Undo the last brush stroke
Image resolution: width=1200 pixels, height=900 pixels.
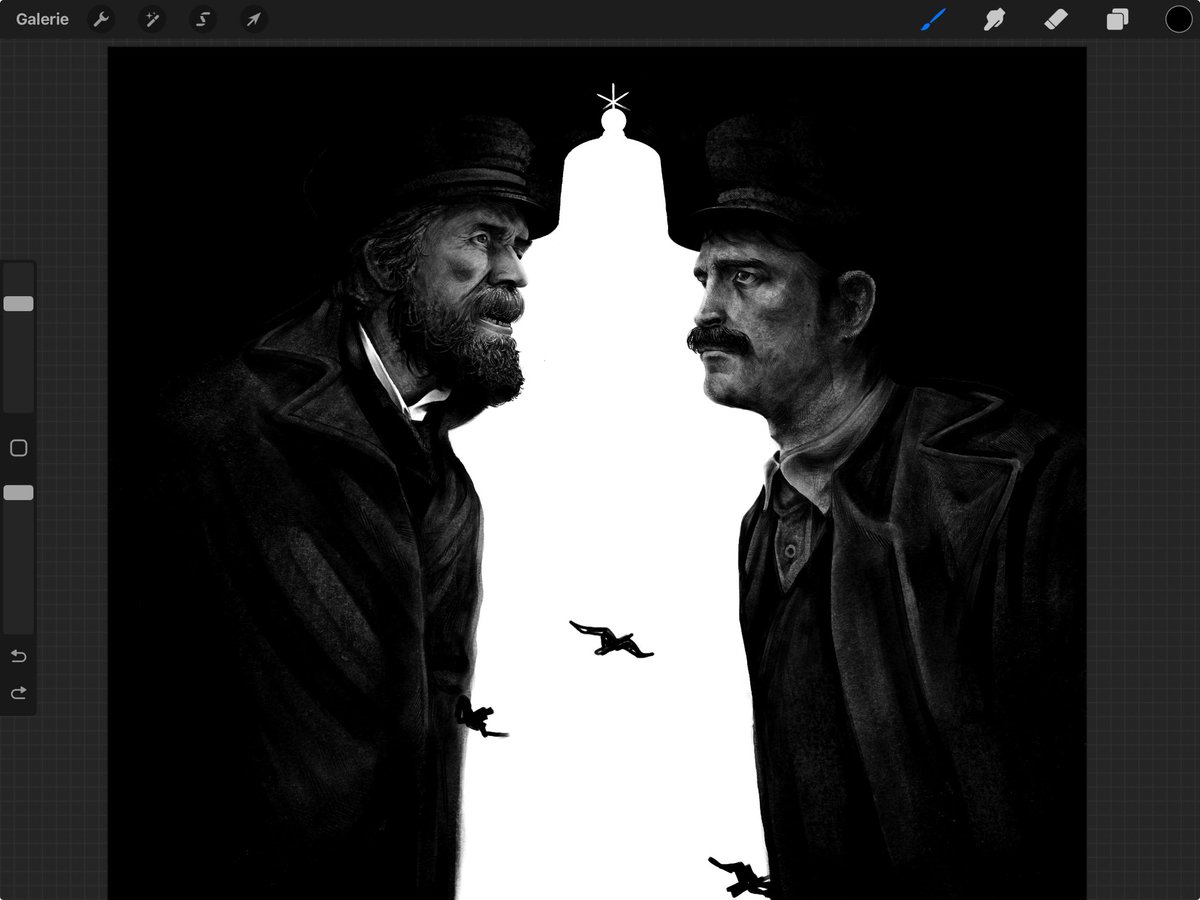(18, 657)
